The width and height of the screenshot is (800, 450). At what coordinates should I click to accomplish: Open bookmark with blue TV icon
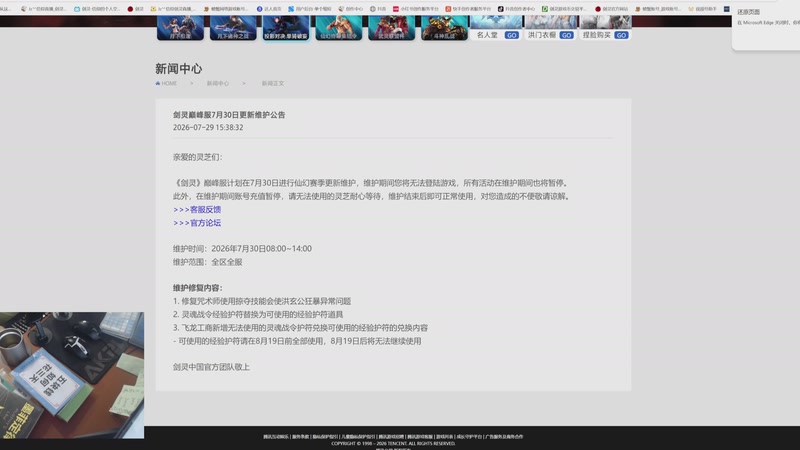point(97,9)
